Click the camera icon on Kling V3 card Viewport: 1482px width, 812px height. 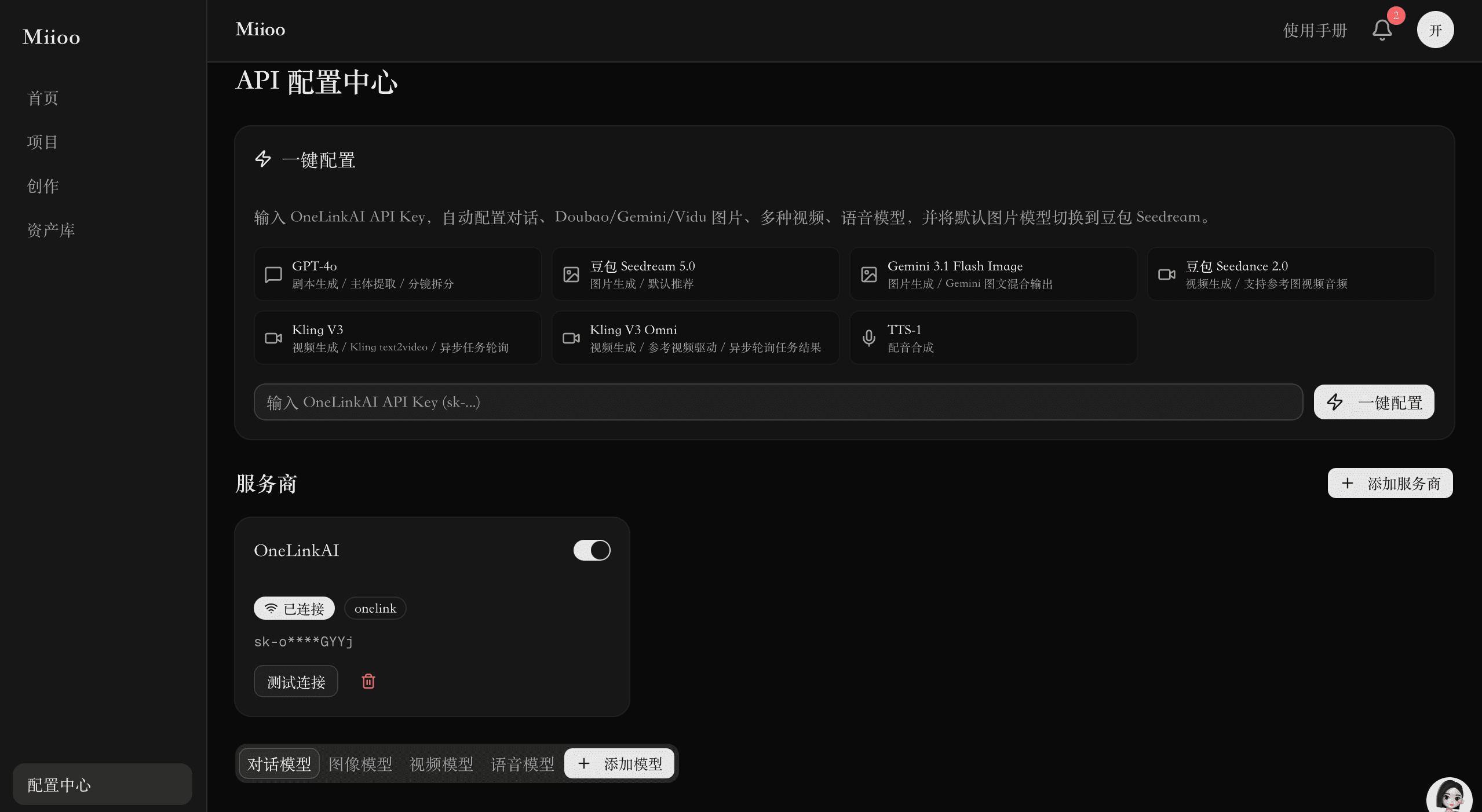[x=273, y=338]
